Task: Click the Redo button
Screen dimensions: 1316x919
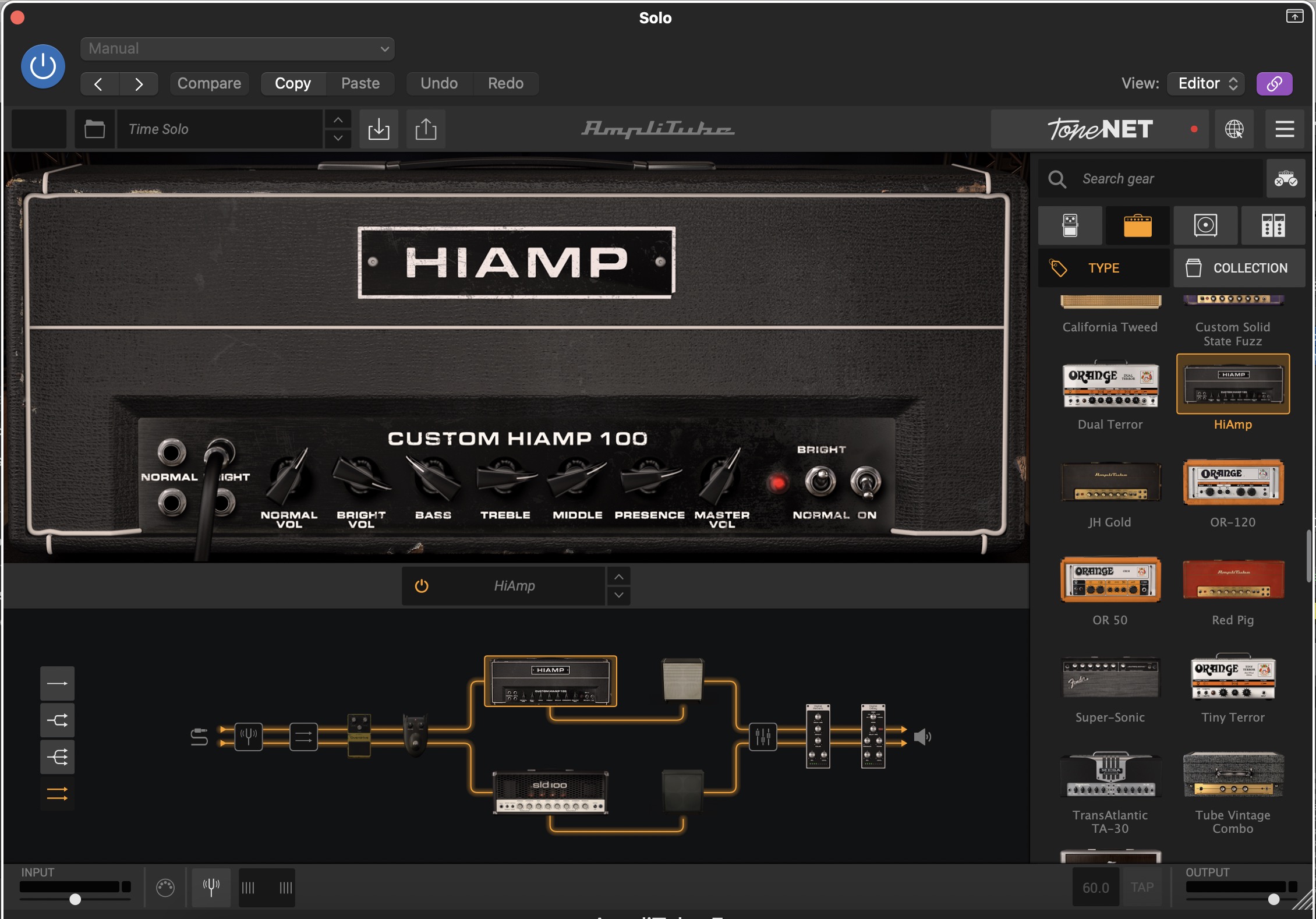Action: pyautogui.click(x=505, y=83)
